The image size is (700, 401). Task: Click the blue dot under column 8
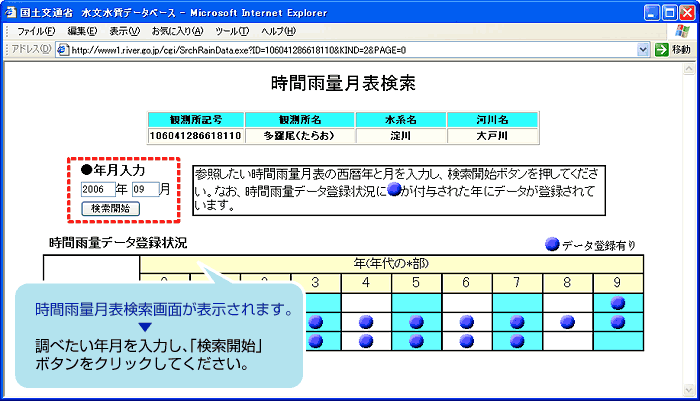coord(568,322)
